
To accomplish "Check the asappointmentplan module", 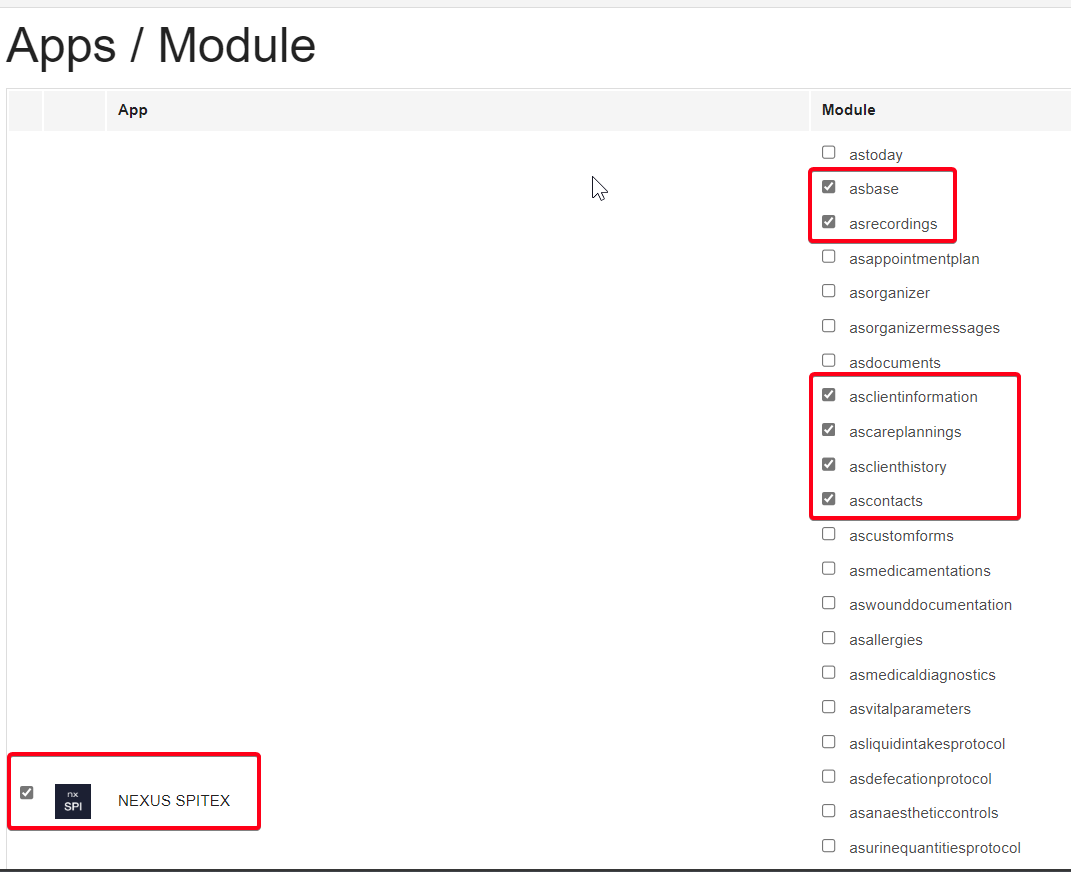I will point(828,257).
